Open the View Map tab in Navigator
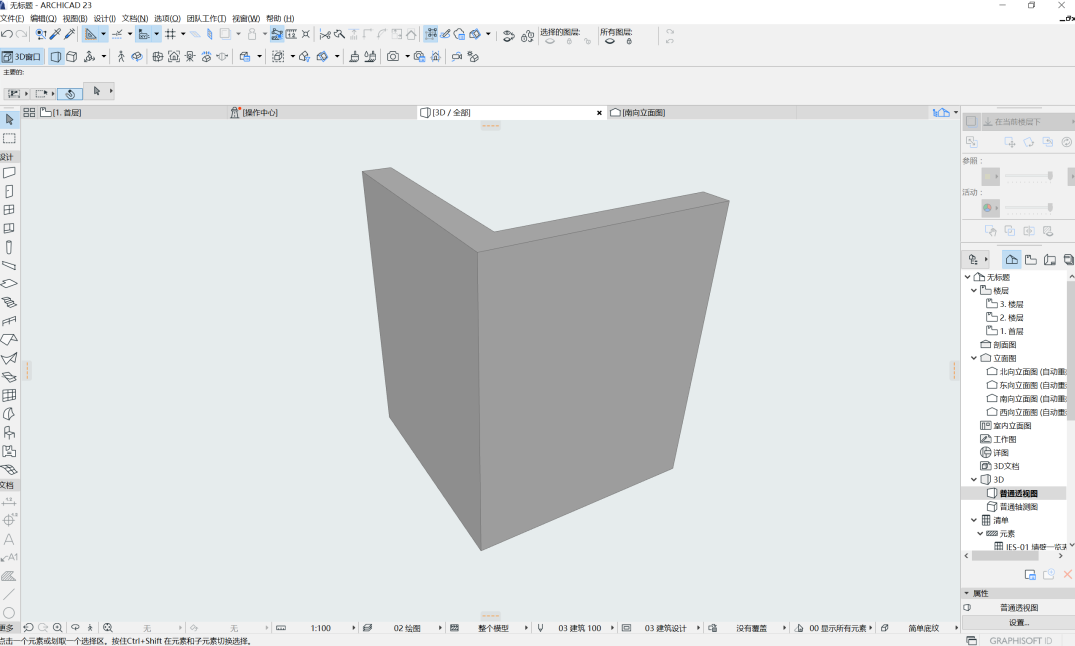The height and width of the screenshot is (646, 1075). pos(1030,259)
